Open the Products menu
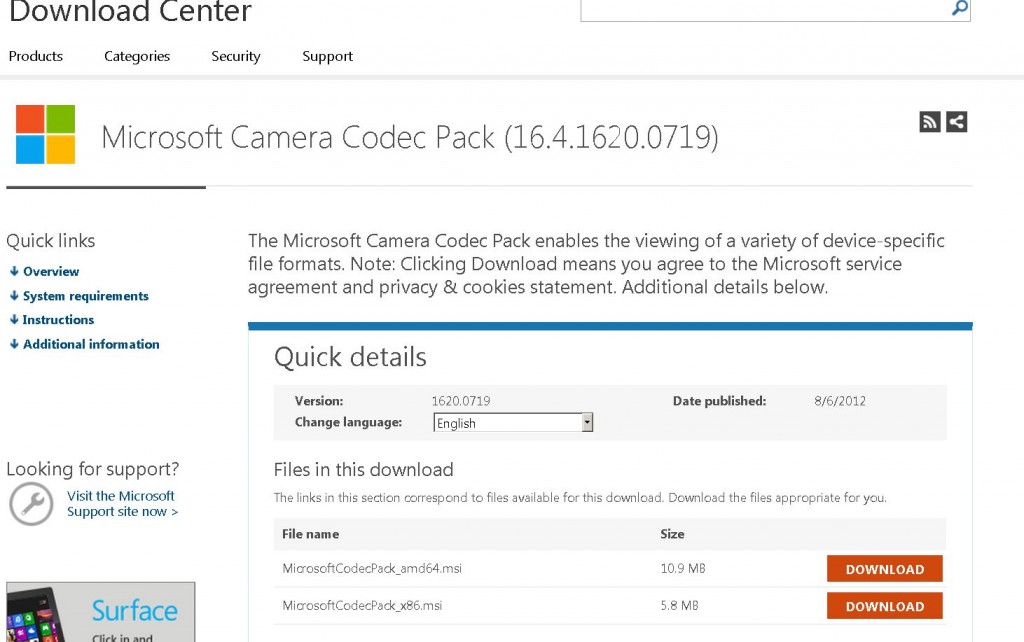This screenshot has height=642, width=1024. pyautogui.click(x=36, y=56)
